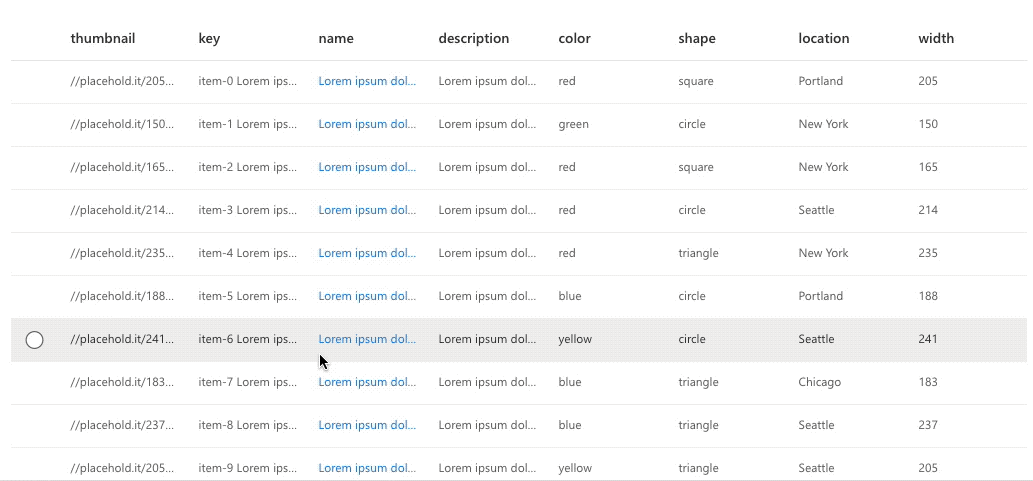This screenshot has width=1033, height=481.
Task: Sort by the location column header
Action: (x=823, y=39)
